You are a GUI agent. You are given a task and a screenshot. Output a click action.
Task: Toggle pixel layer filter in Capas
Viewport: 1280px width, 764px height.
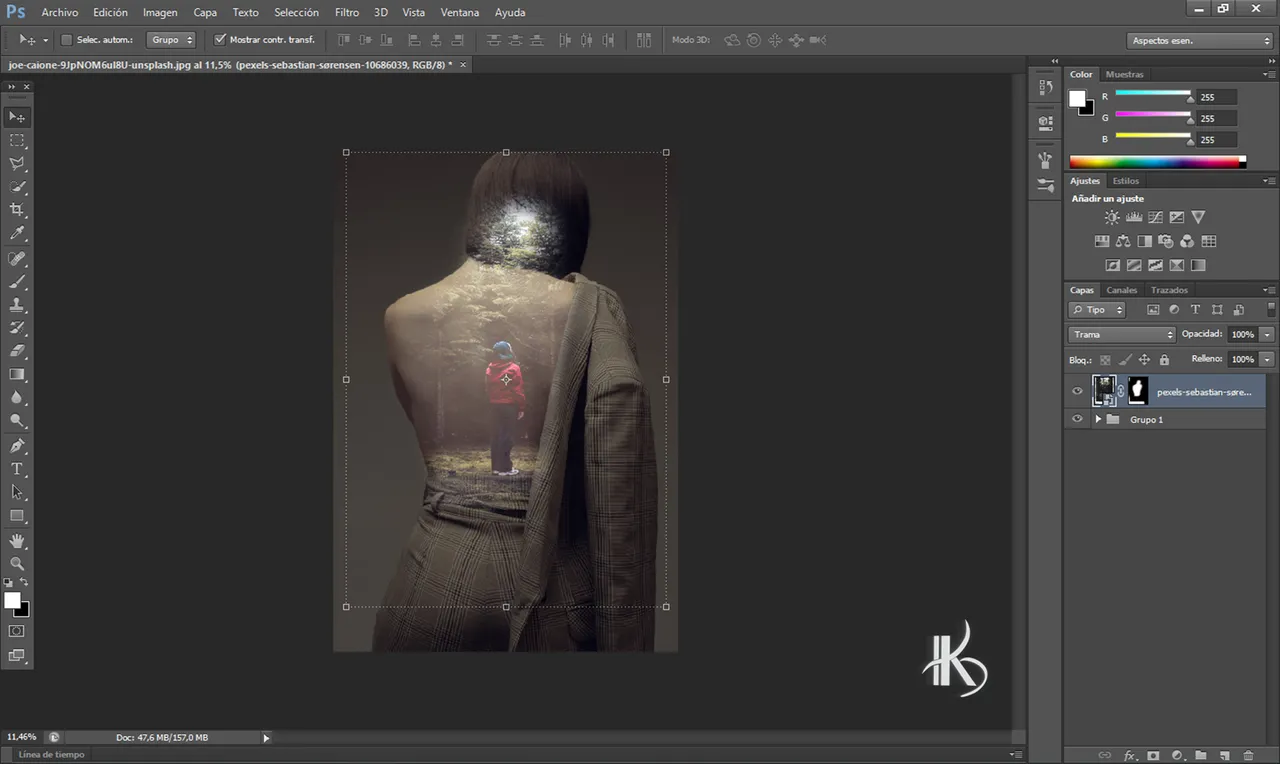click(x=1153, y=310)
